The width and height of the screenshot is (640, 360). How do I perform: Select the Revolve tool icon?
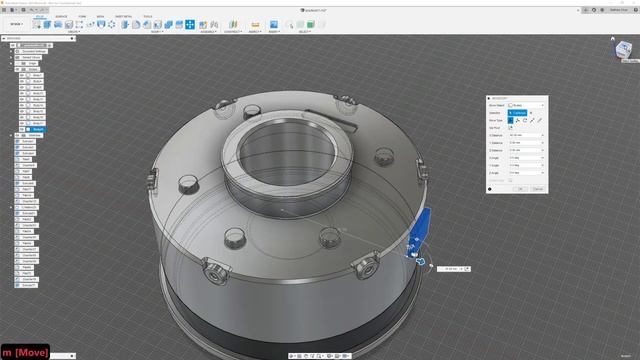click(x=58, y=24)
